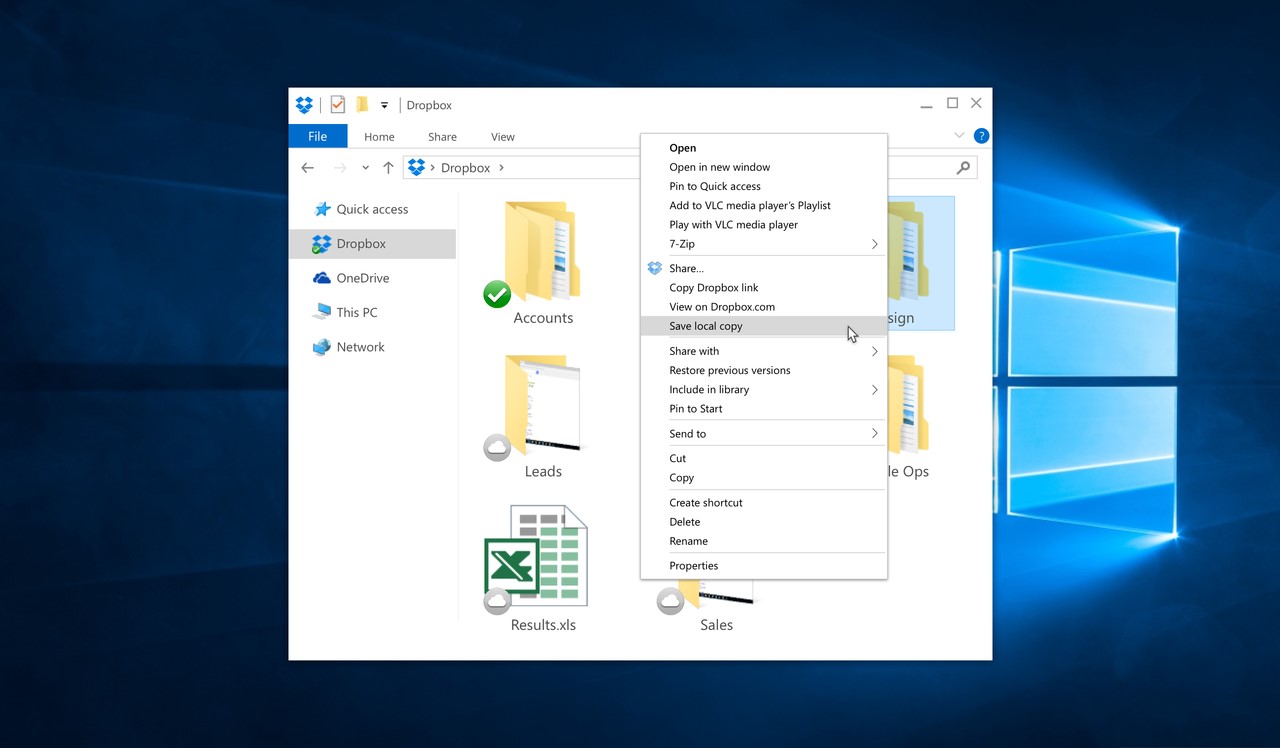Select Quick access in navigation pane

click(372, 209)
